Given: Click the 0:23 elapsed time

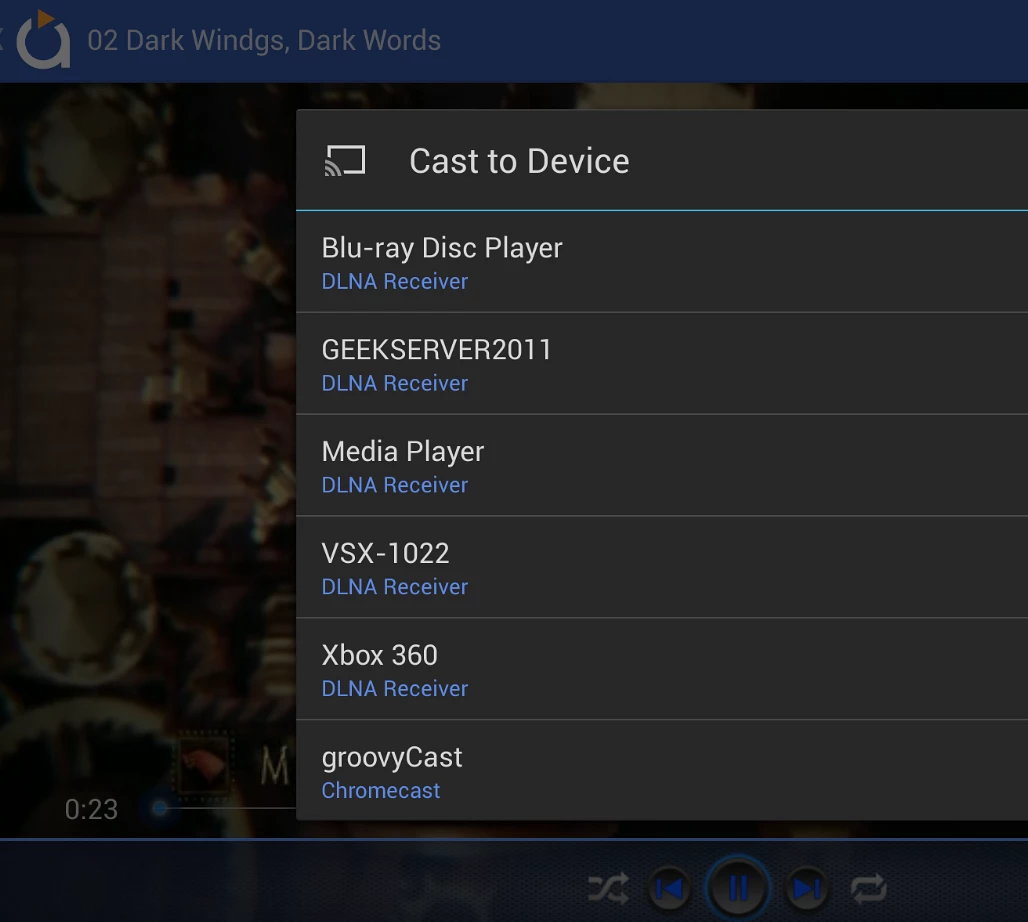Looking at the screenshot, I should [91, 809].
